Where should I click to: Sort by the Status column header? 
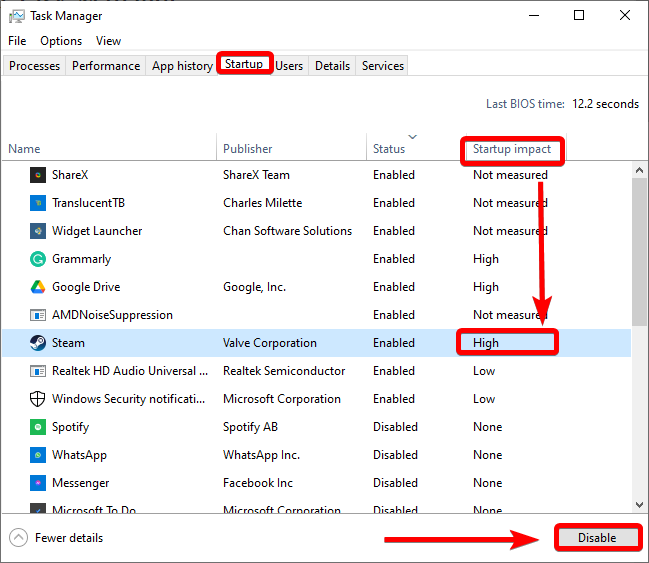click(389, 149)
